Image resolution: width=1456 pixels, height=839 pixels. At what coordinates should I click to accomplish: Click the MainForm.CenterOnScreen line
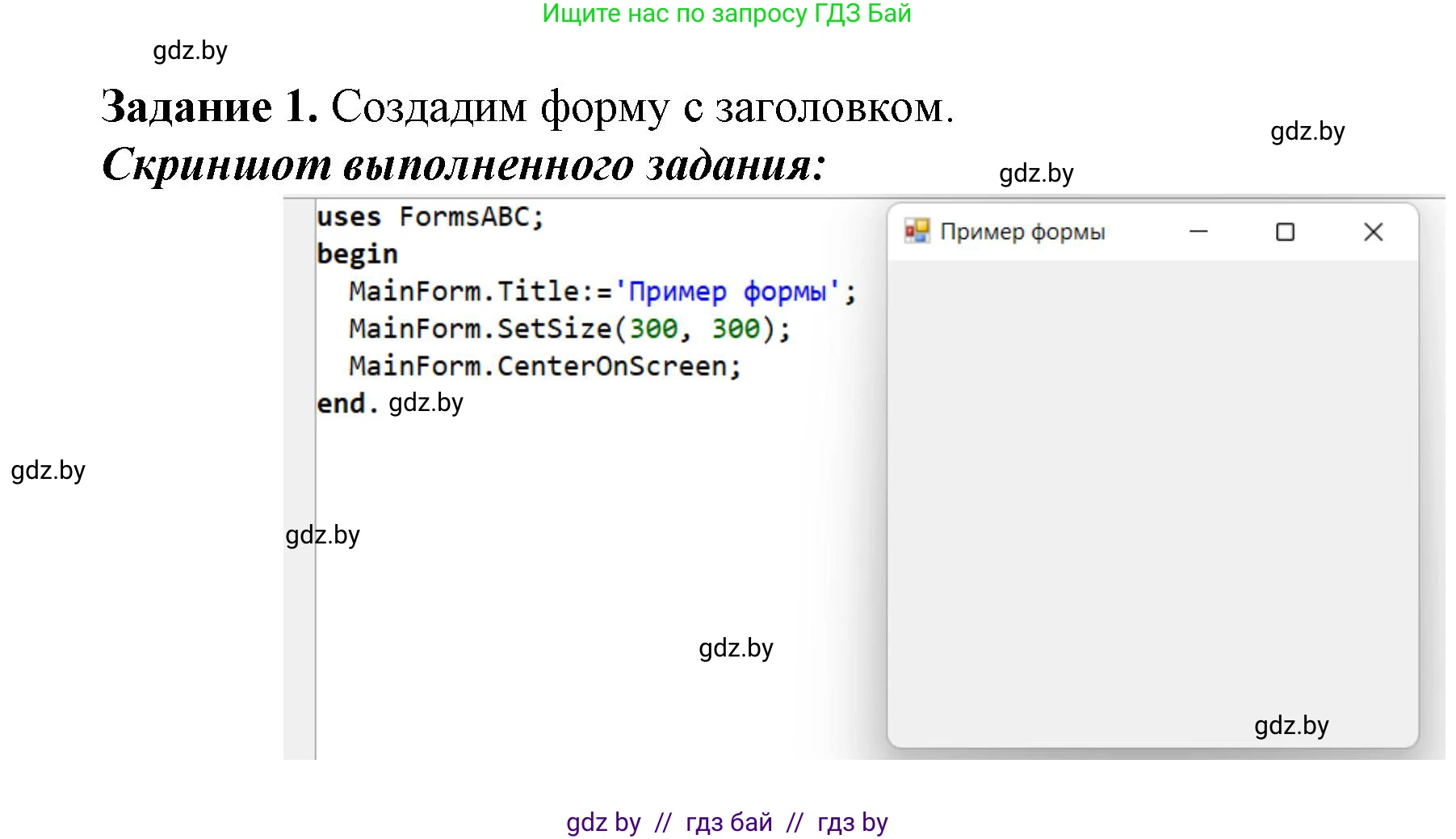click(x=544, y=366)
